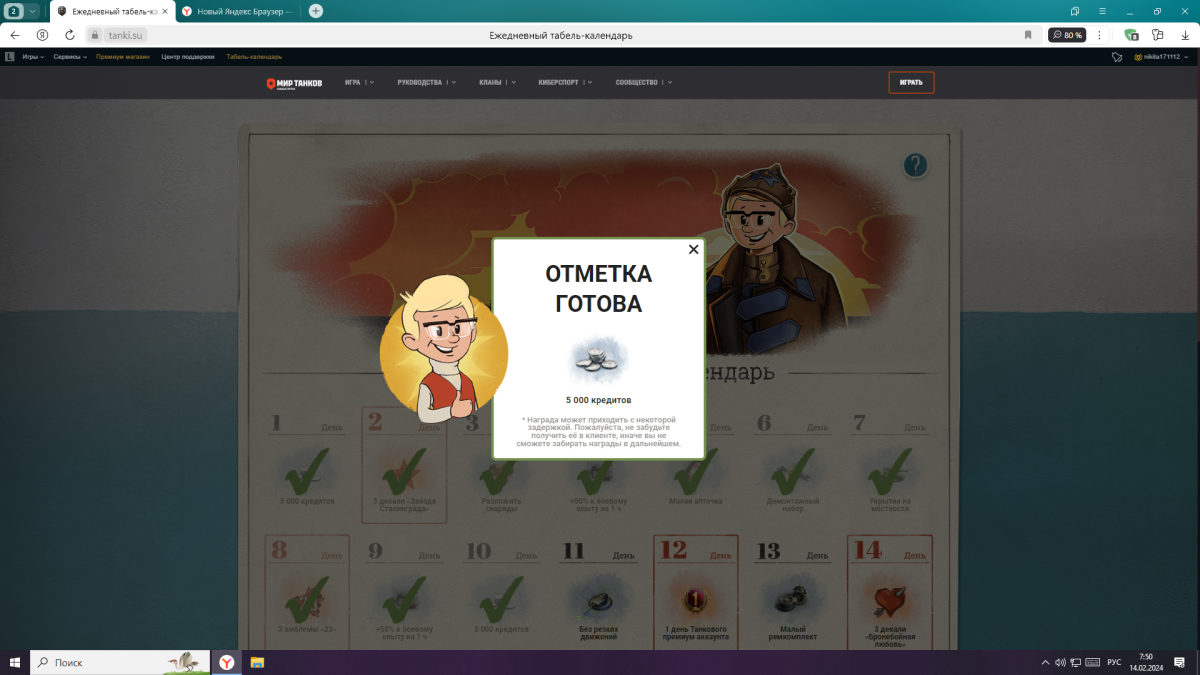Open the tab group counter showing 2

(14, 11)
